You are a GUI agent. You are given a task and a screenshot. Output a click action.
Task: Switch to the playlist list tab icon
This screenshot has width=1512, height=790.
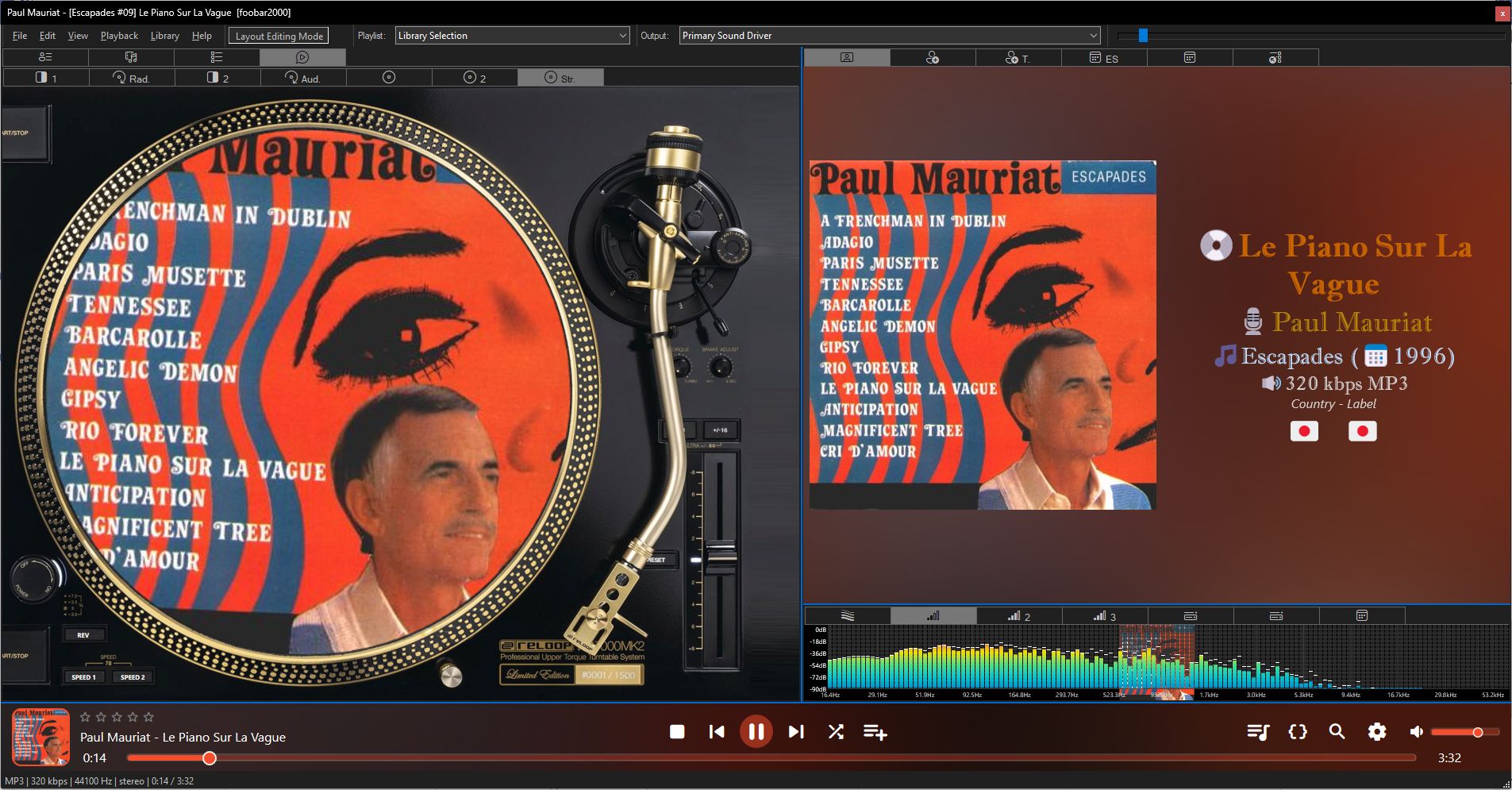tap(217, 57)
